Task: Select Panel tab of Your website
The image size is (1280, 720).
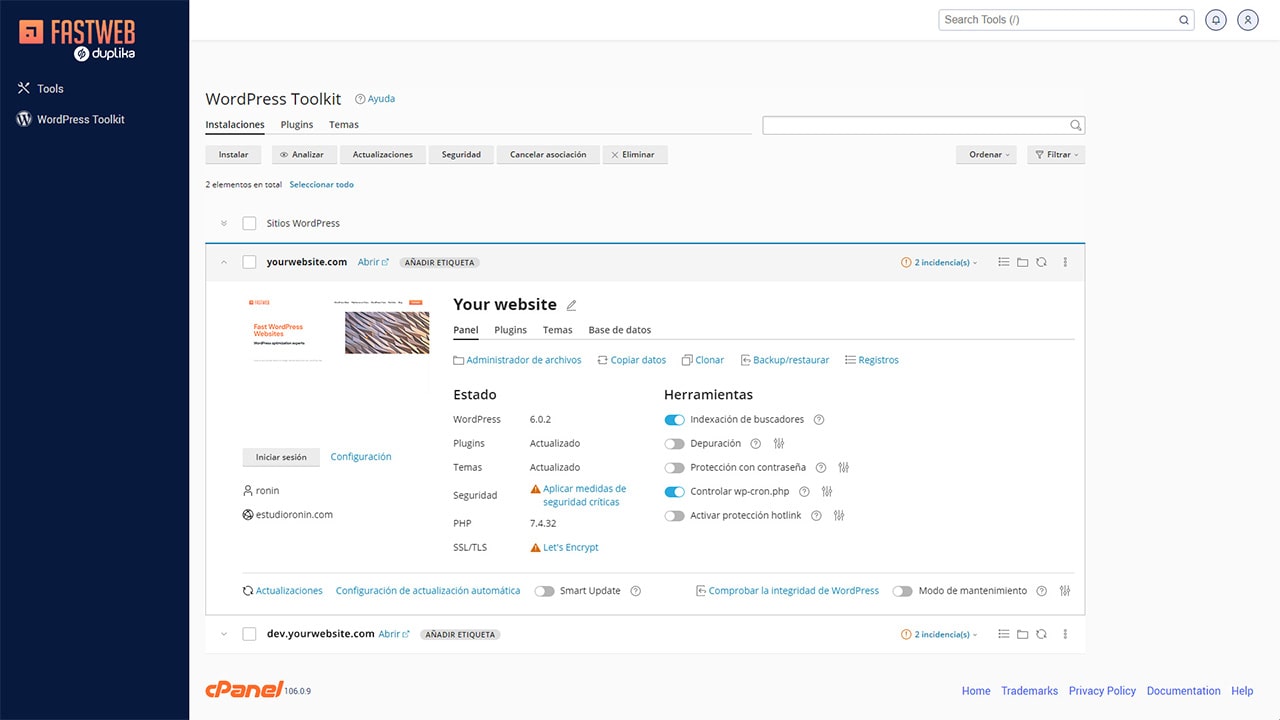Action: (x=466, y=330)
